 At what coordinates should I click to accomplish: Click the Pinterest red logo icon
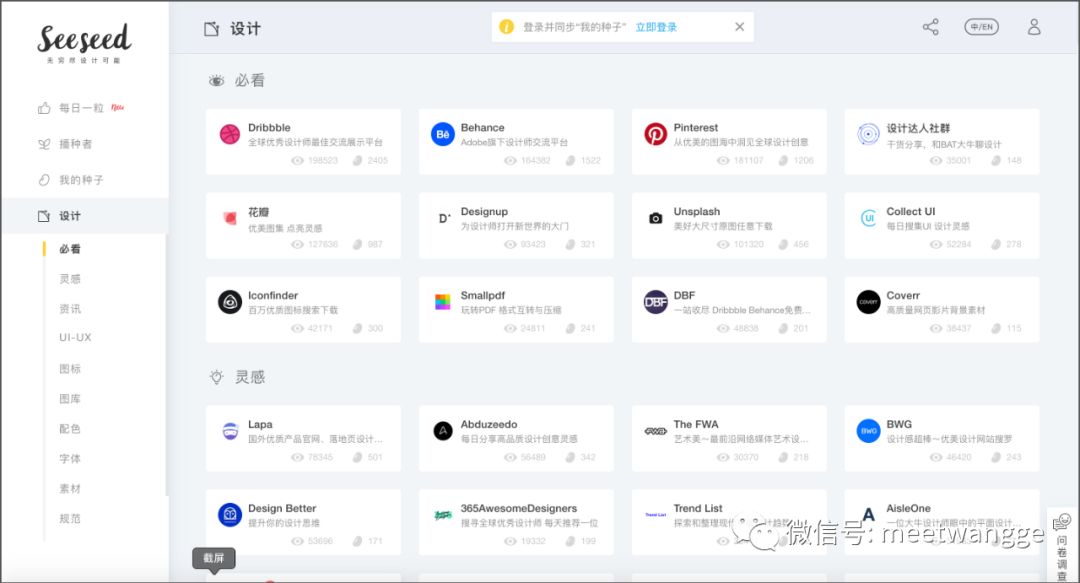coord(655,134)
